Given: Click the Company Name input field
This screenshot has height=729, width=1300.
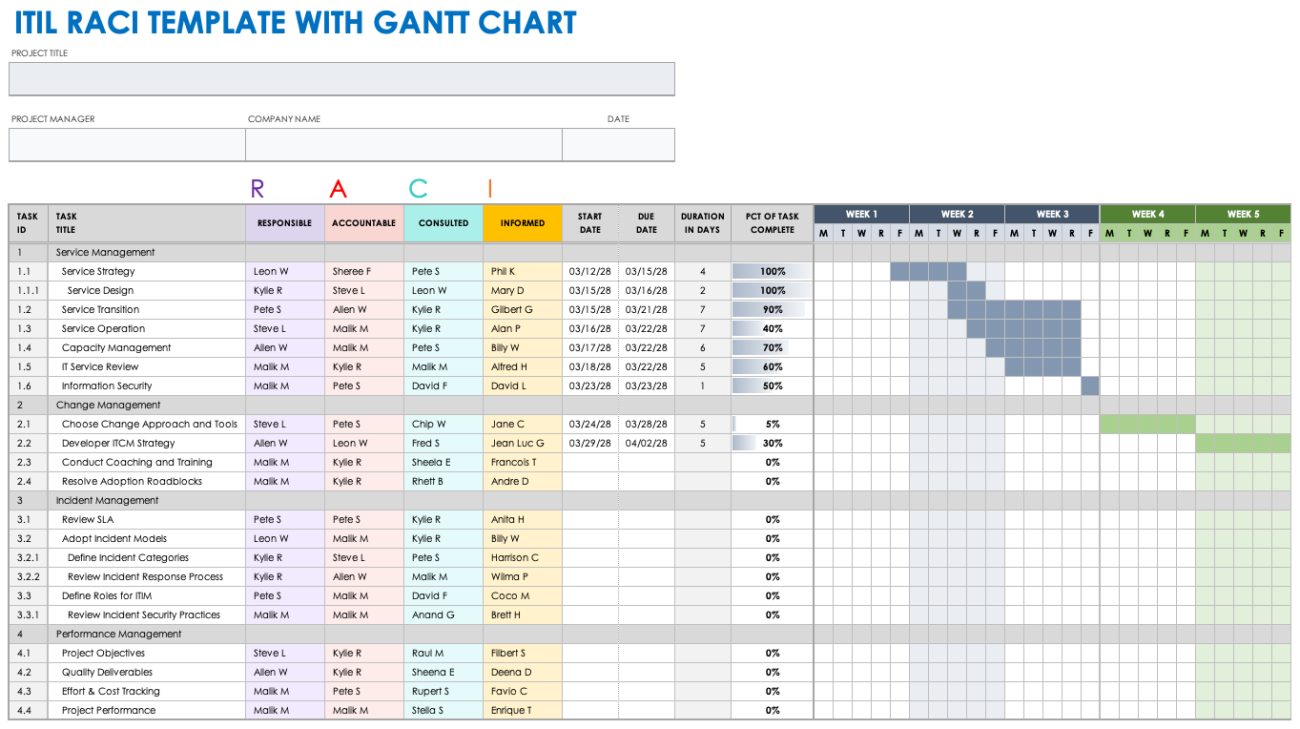Looking at the screenshot, I should pyautogui.click(x=402, y=144).
